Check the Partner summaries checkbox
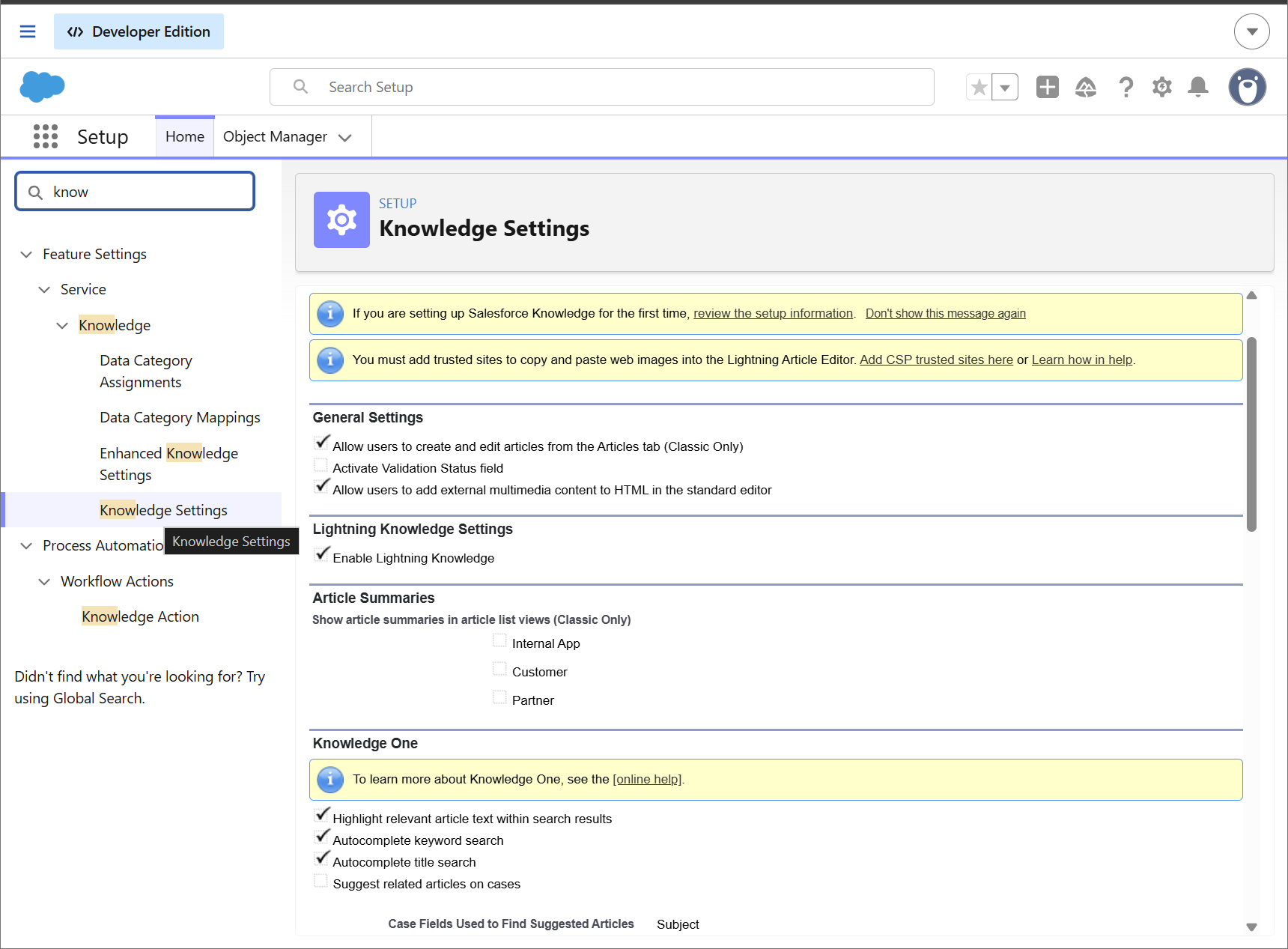The image size is (1288, 949). (499, 698)
